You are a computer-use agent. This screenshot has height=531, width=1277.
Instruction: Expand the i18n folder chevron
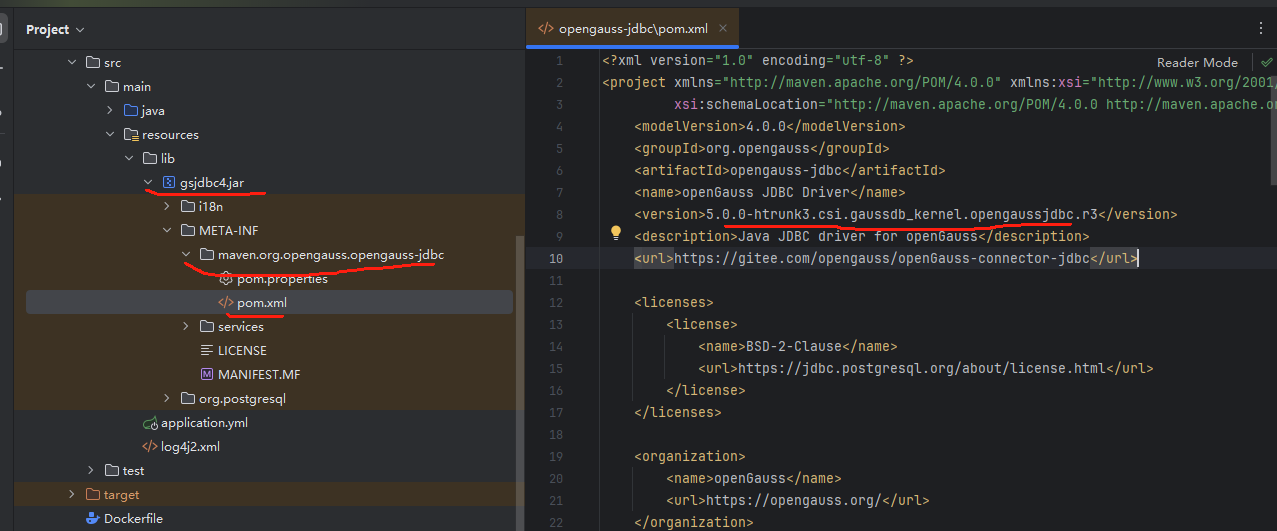coord(167,206)
